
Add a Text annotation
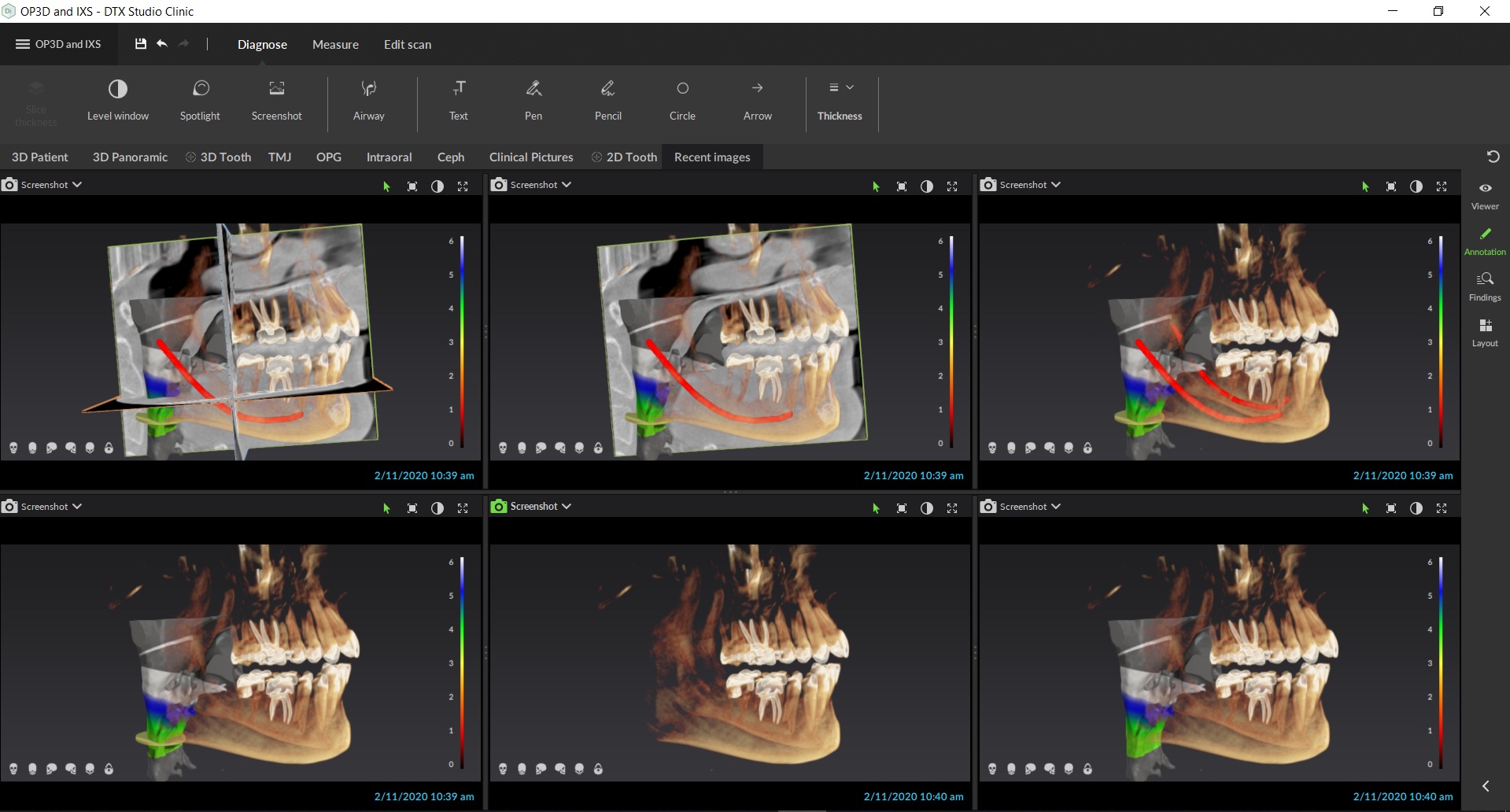pyautogui.click(x=458, y=101)
